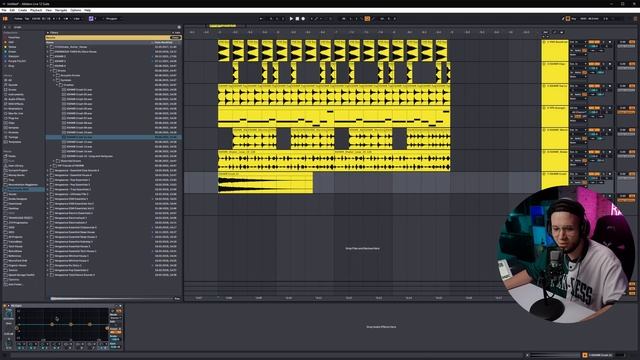Open the Phrygian scale dropdown
Screen dimensions: 640x360
point(113,18)
